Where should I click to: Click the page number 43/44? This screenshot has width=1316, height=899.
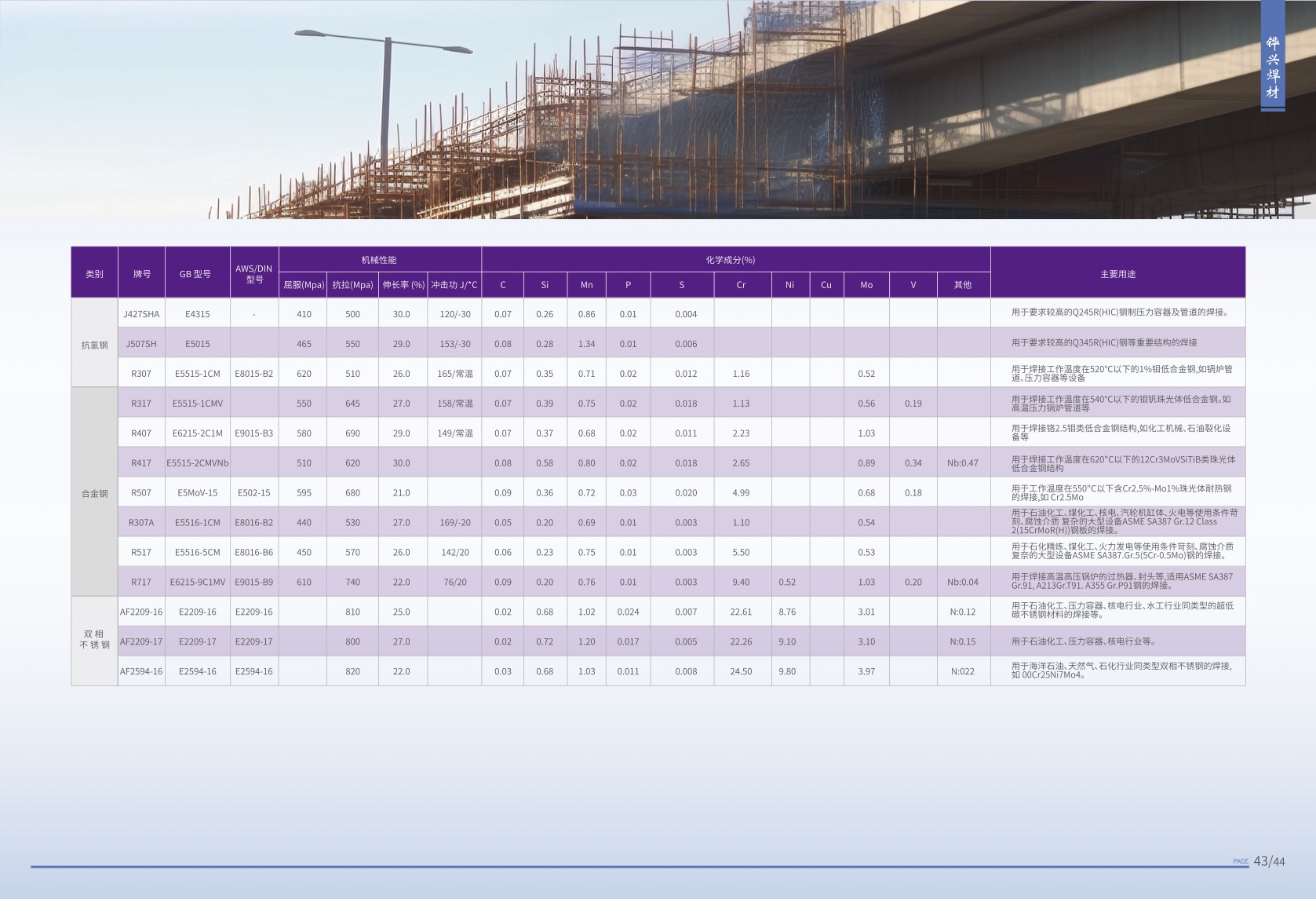coord(1269,861)
